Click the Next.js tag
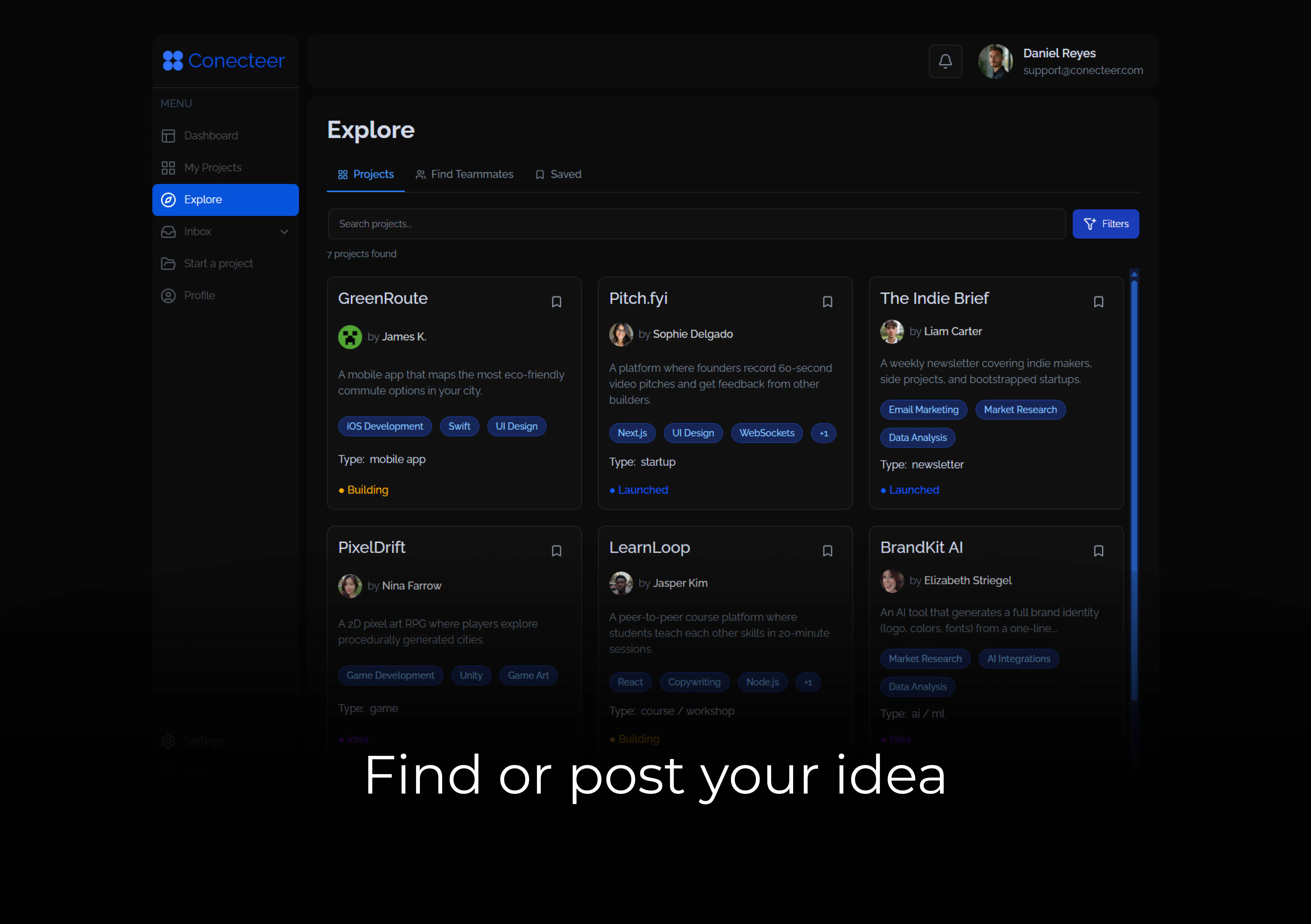 [632, 433]
